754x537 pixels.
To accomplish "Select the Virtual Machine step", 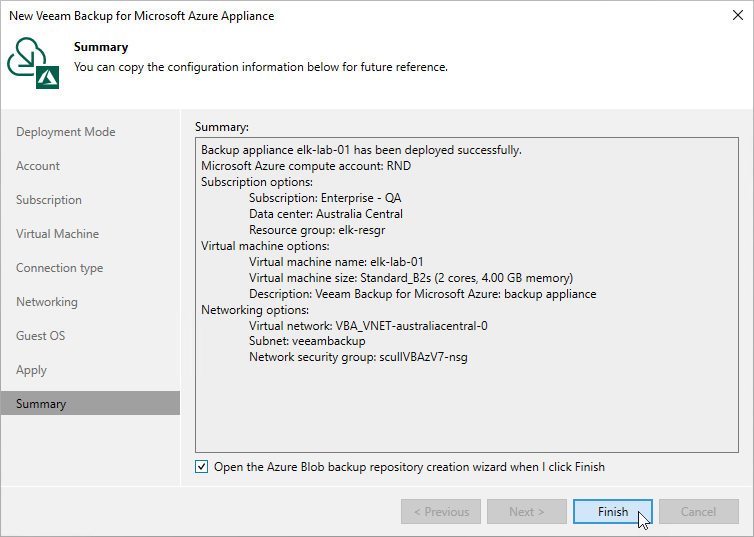I will [57, 234].
